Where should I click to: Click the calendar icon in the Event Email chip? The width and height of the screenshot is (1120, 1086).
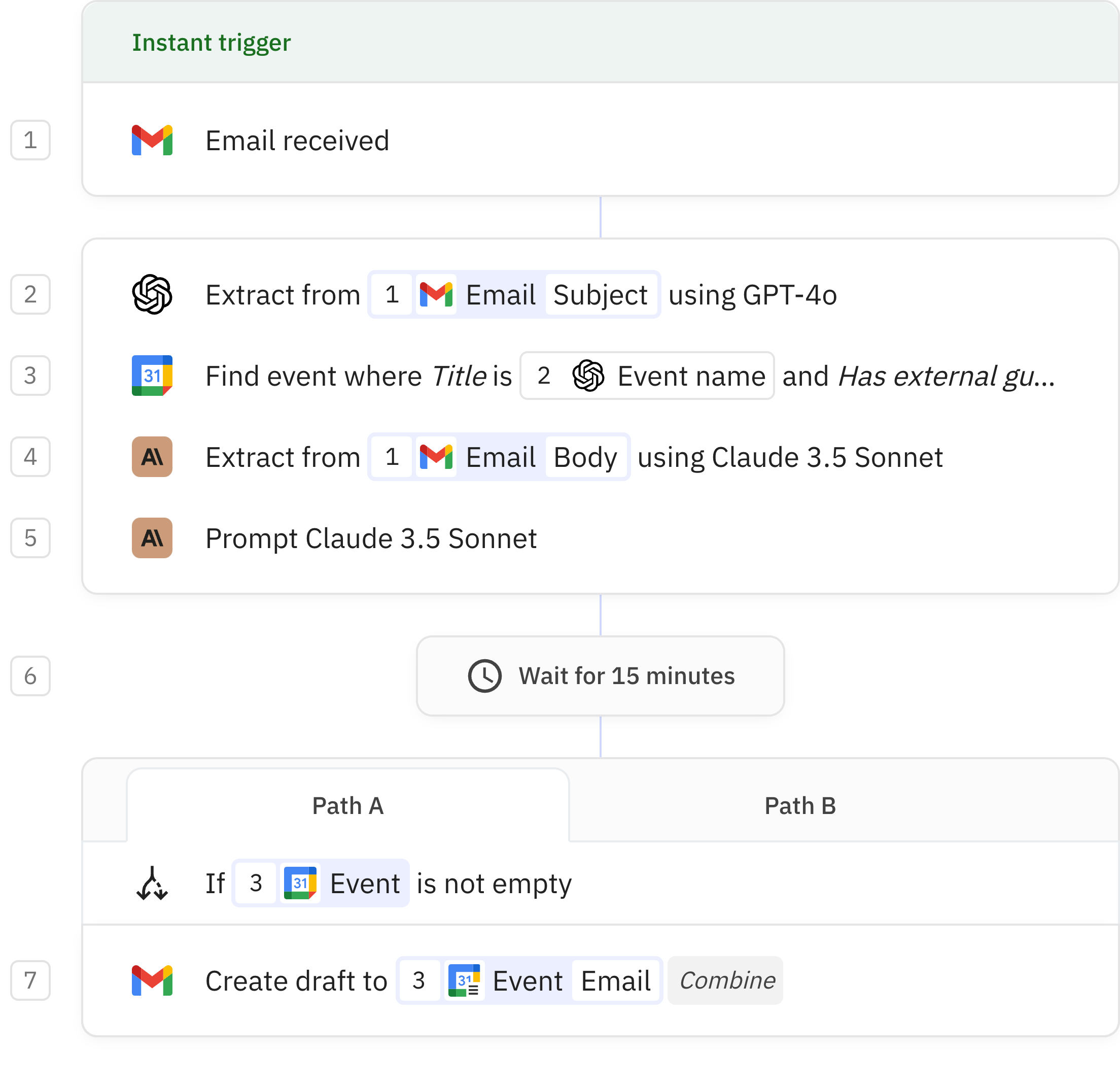(x=464, y=980)
